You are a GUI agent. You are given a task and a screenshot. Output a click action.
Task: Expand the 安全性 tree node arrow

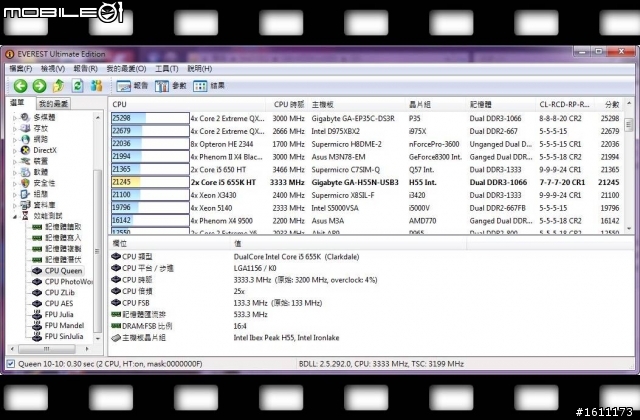pos(15,184)
